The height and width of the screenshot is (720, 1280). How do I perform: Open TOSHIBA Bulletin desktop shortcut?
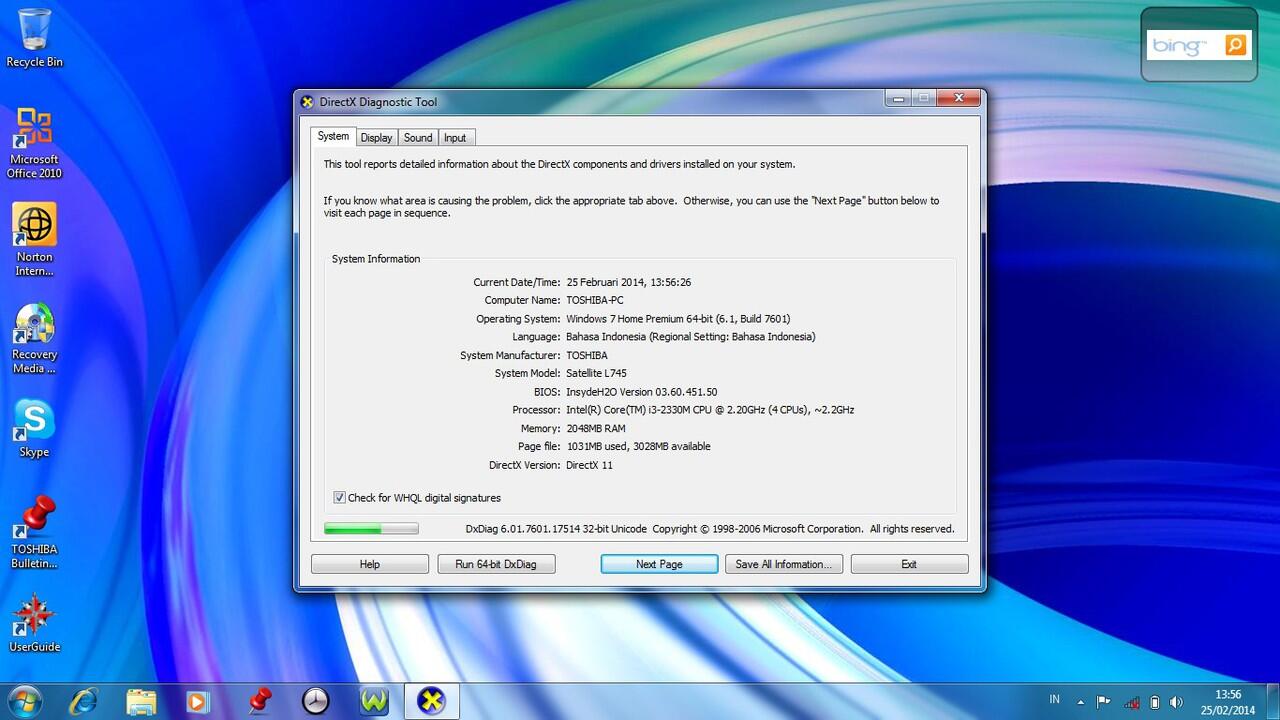click(x=34, y=533)
